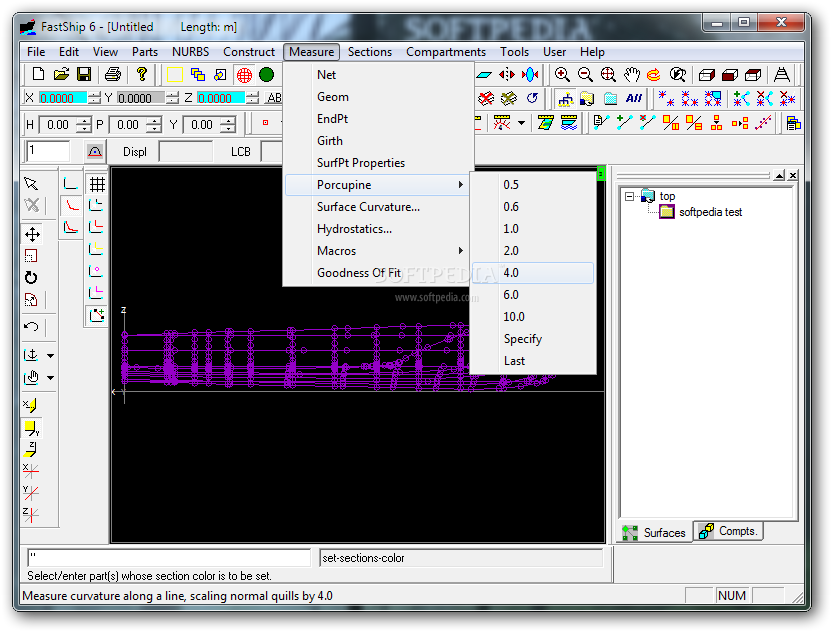Click the Z coordinate input field
The image size is (832, 632).
tap(221, 98)
